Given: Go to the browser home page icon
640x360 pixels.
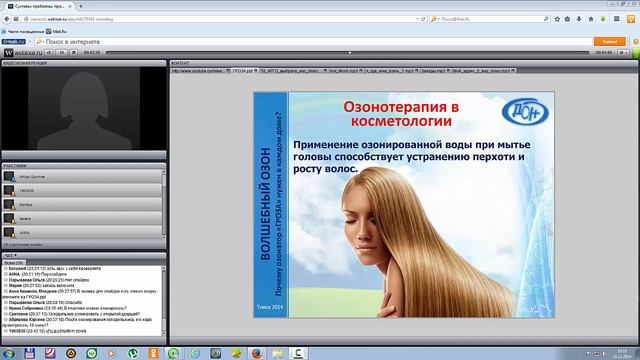Looking at the screenshot, I should pos(591,19).
